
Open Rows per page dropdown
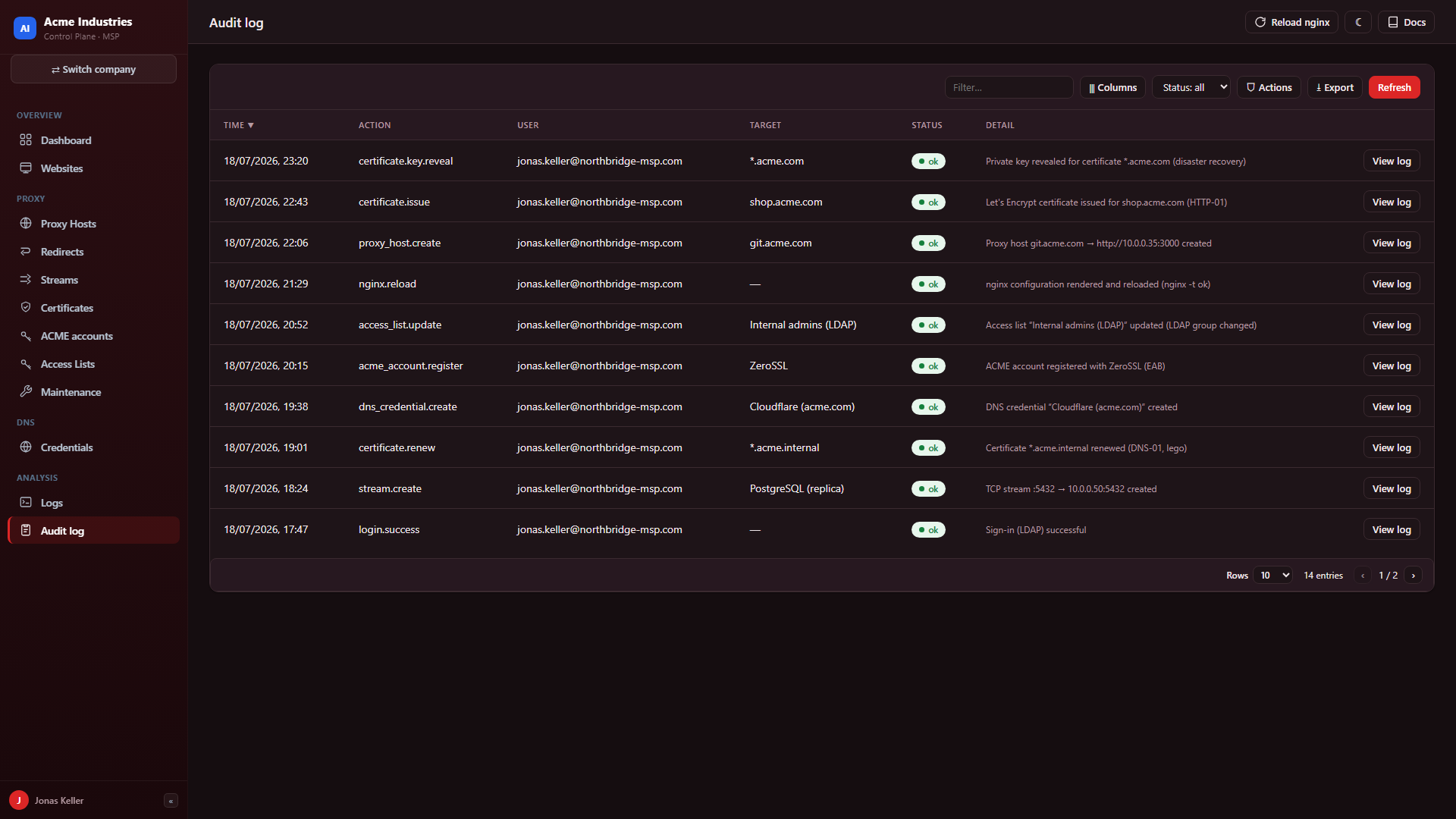pos(1272,576)
